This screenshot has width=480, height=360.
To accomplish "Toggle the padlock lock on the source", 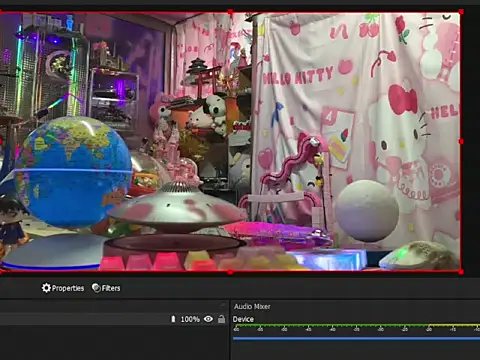I will coord(221,319).
